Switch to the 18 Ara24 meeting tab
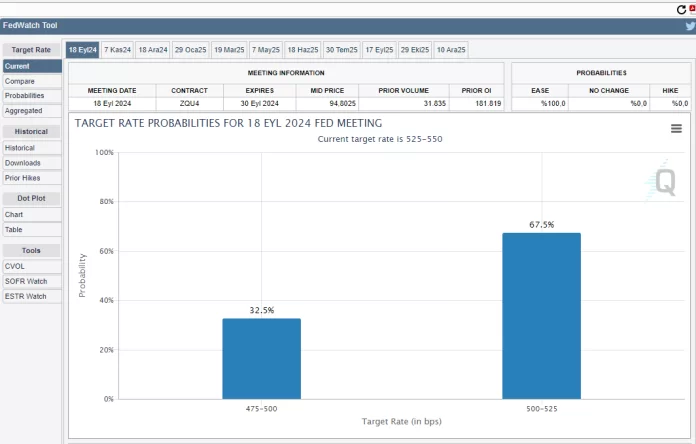The height and width of the screenshot is (444, 696). (x=153, y=49)
